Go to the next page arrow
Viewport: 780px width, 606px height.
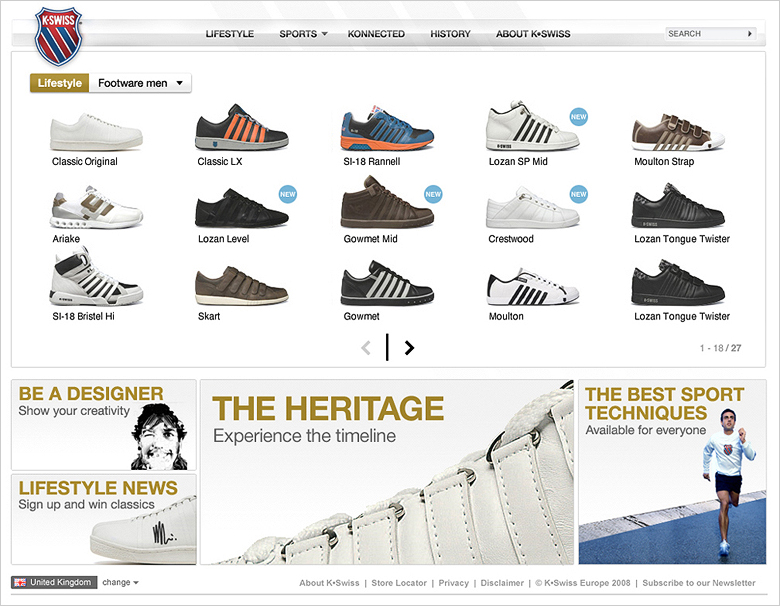tap(409, 348)
